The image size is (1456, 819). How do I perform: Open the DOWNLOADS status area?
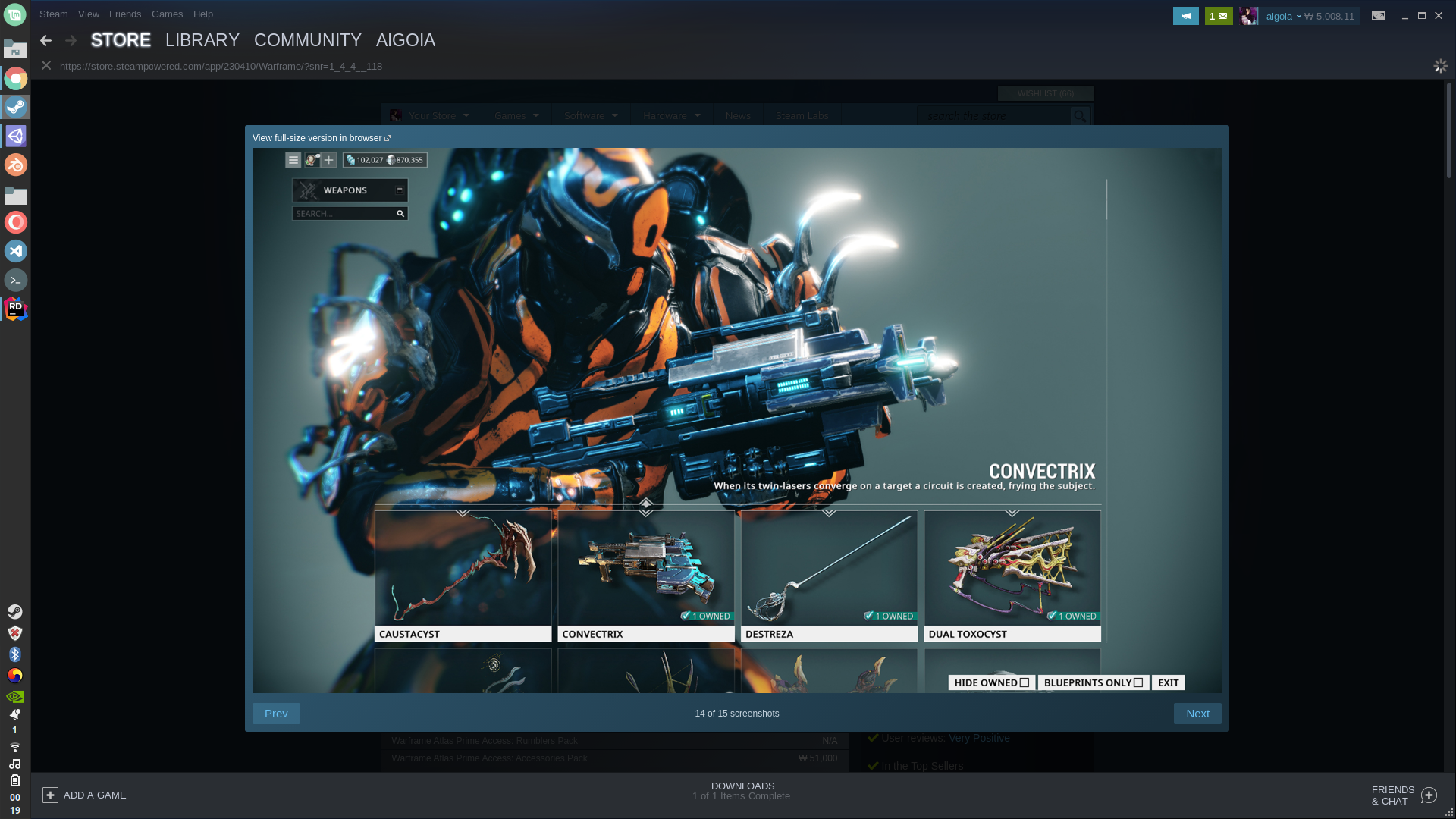[x=742, y=791]
